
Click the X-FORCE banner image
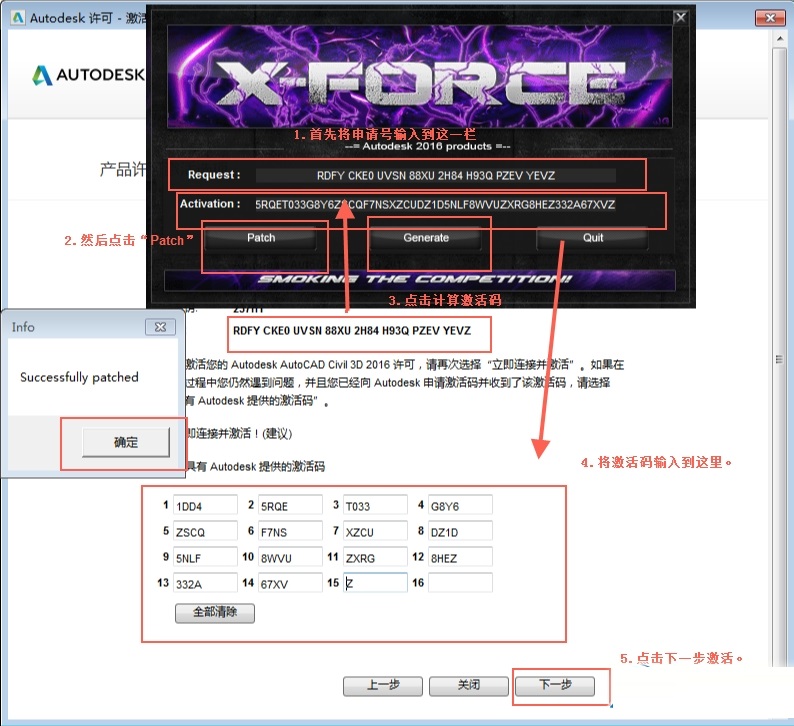420,76
